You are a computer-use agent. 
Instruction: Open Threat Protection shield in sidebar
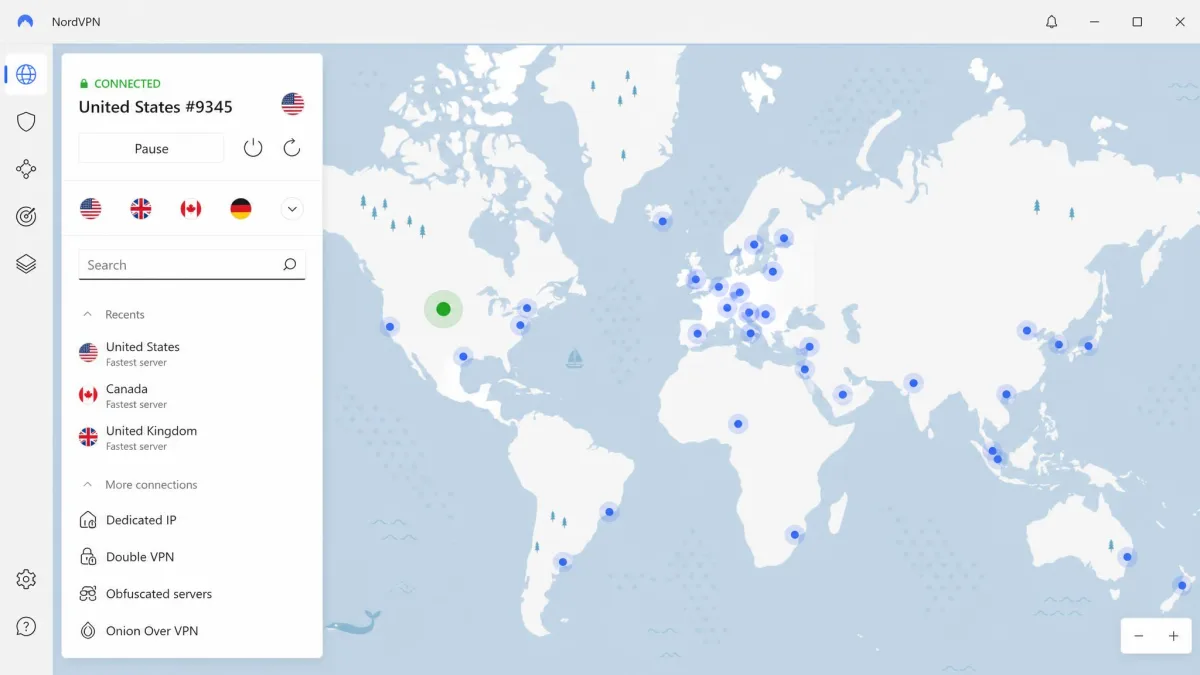pyautogui.click(x=26, y=122)
